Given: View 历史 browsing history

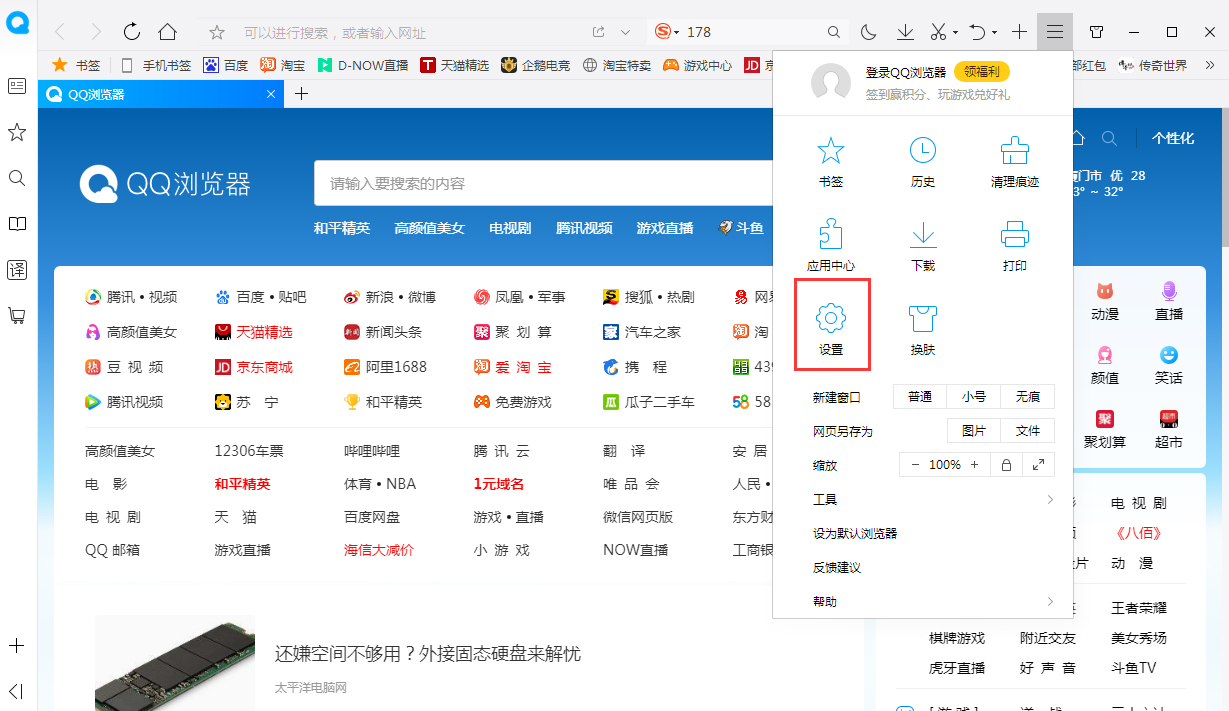Looking at the screenshot, I should pyautogui.click(x=921, y=162).
